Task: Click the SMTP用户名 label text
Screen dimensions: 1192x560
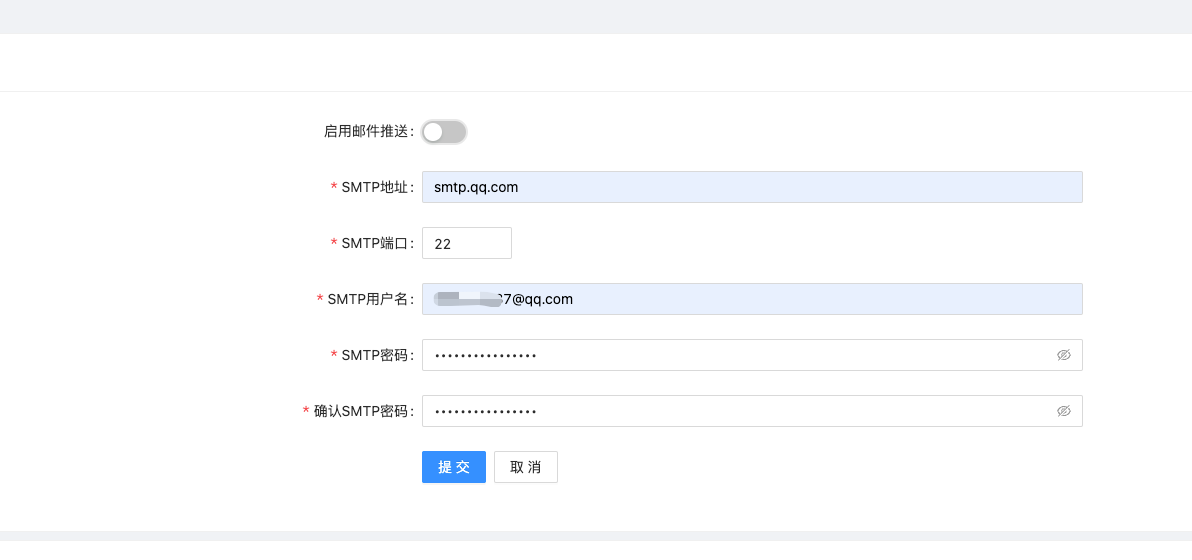Action: click(x=370, y=299)
